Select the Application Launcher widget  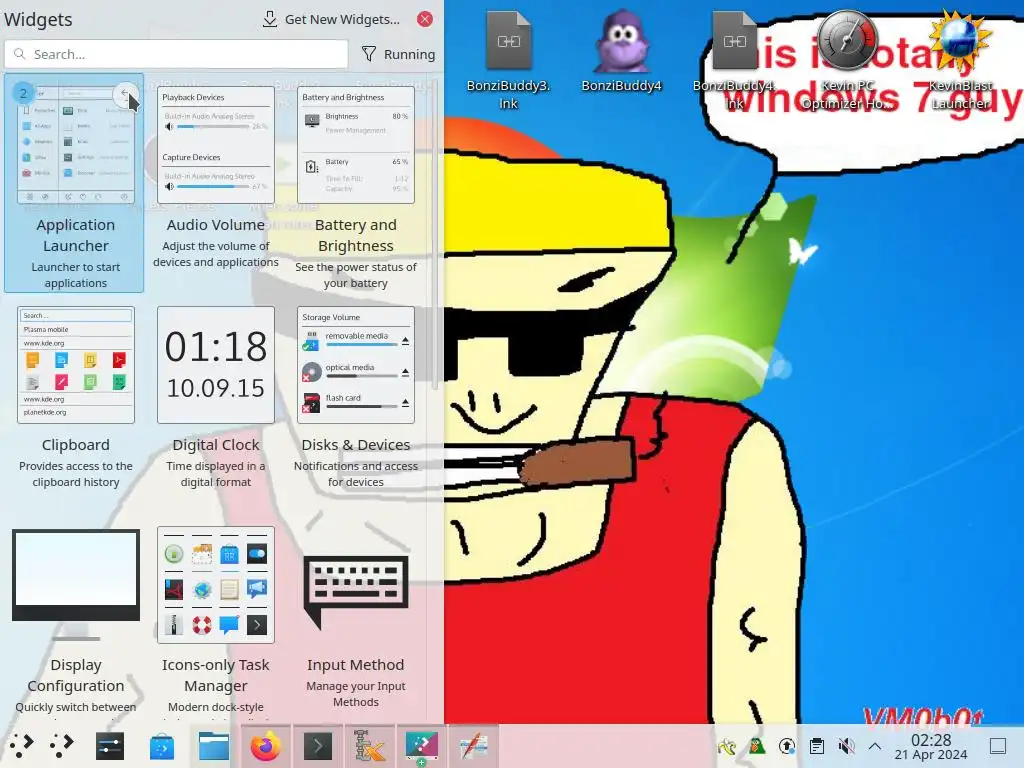74,183
